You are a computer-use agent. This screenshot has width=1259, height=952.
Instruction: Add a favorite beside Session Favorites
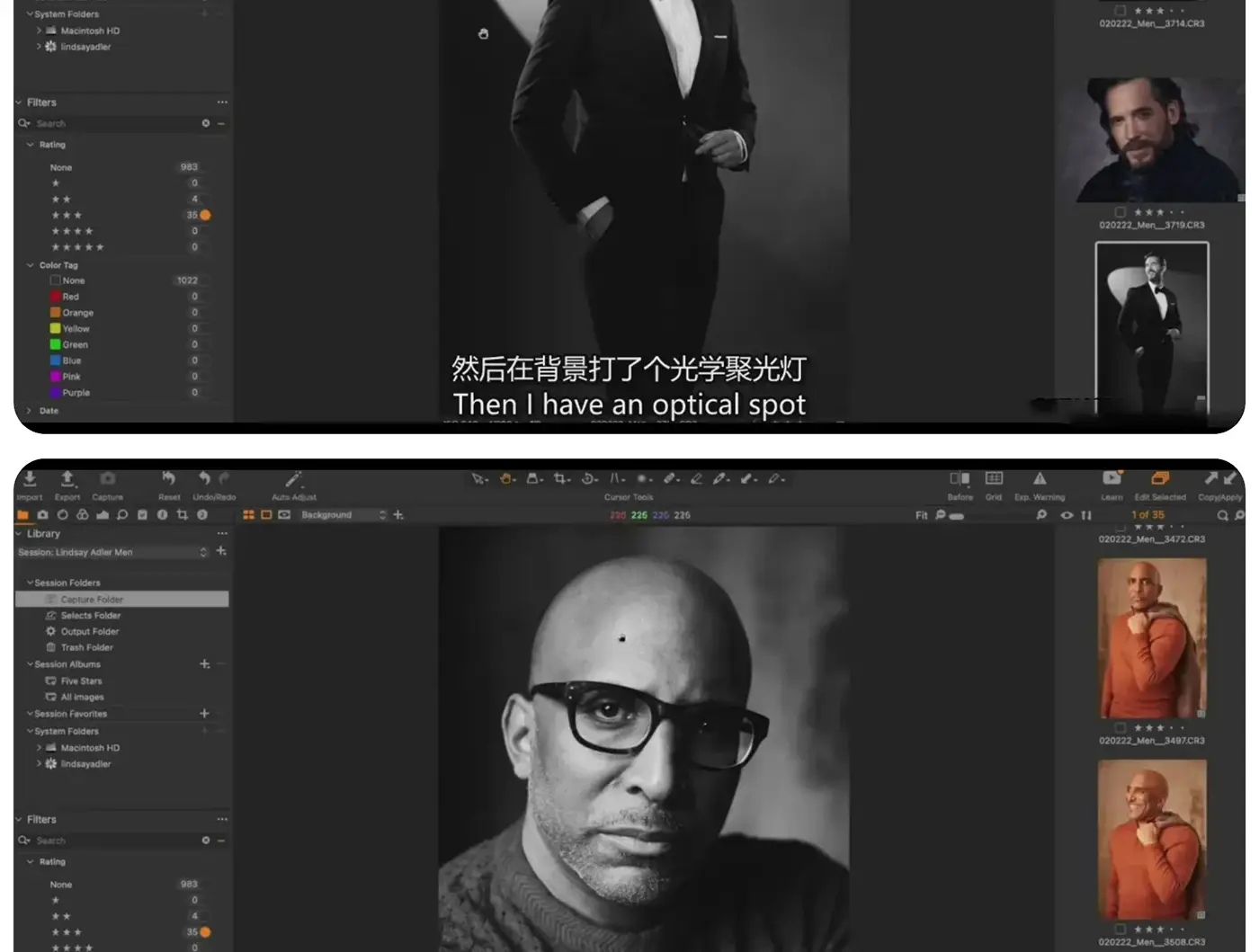(x=204, y=714)
